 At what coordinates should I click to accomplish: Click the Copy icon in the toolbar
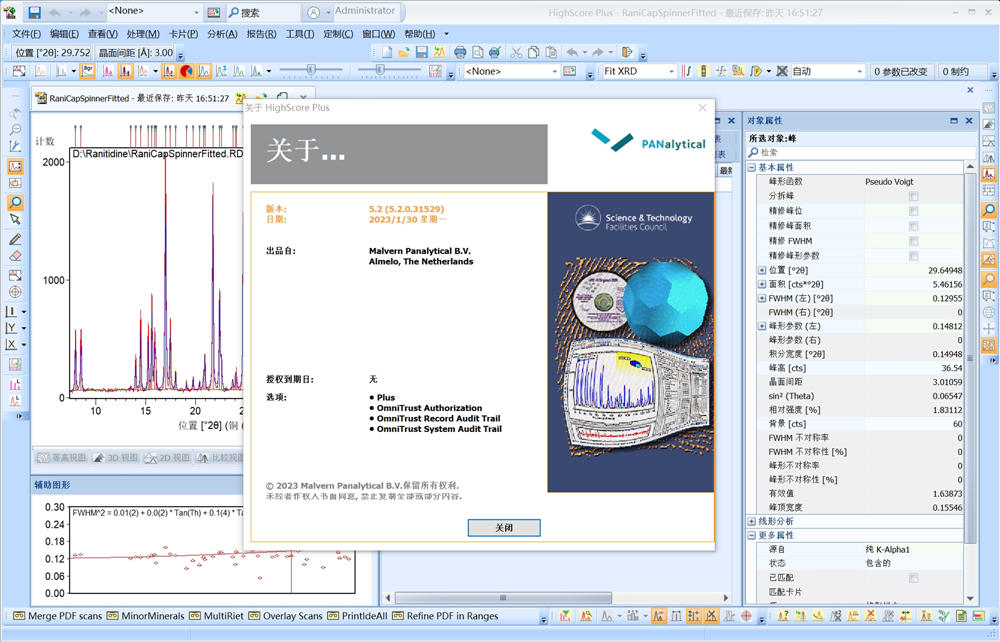(x=534, y=52)
